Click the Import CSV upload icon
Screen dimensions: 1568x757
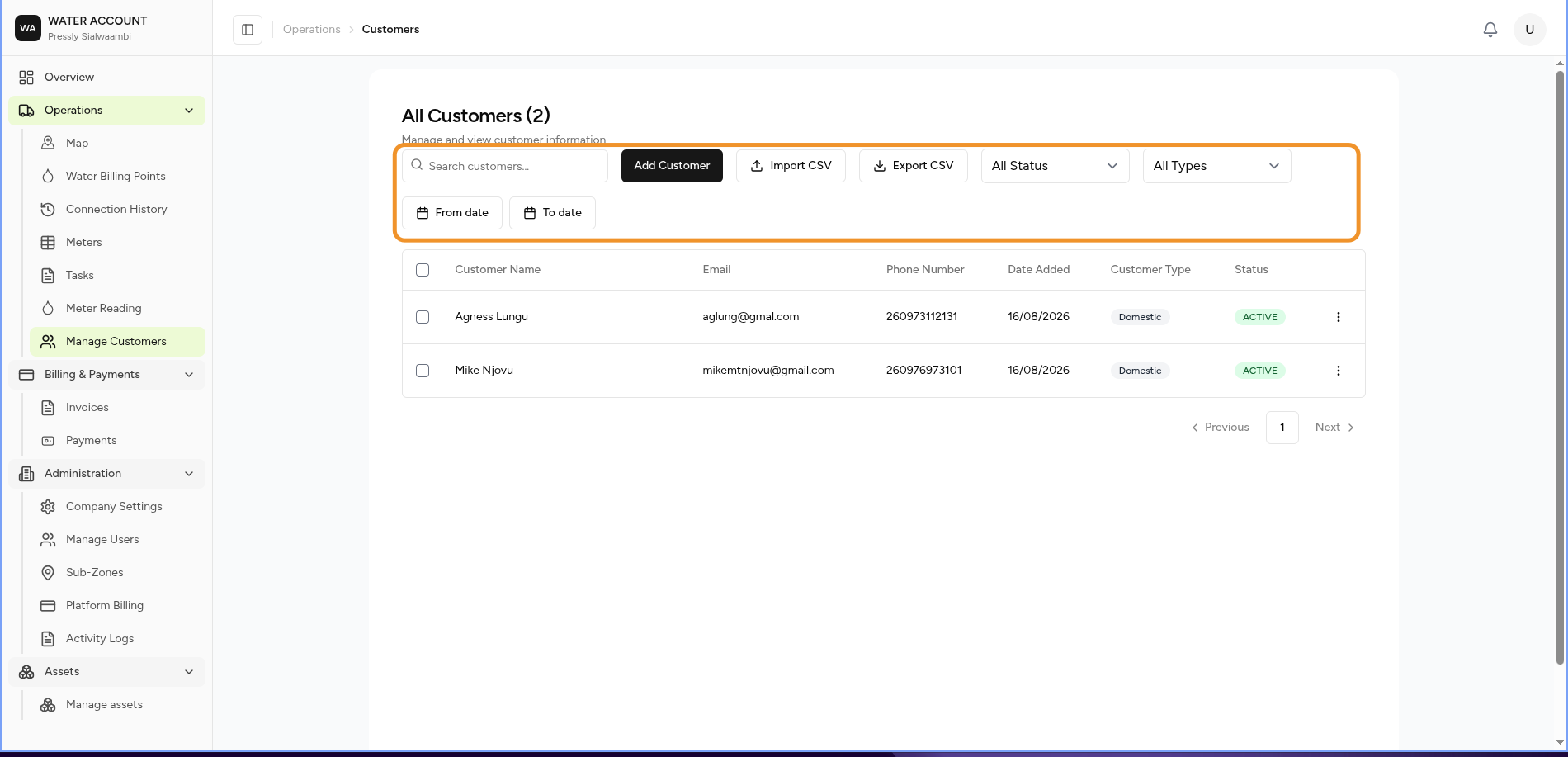point(757,166)
